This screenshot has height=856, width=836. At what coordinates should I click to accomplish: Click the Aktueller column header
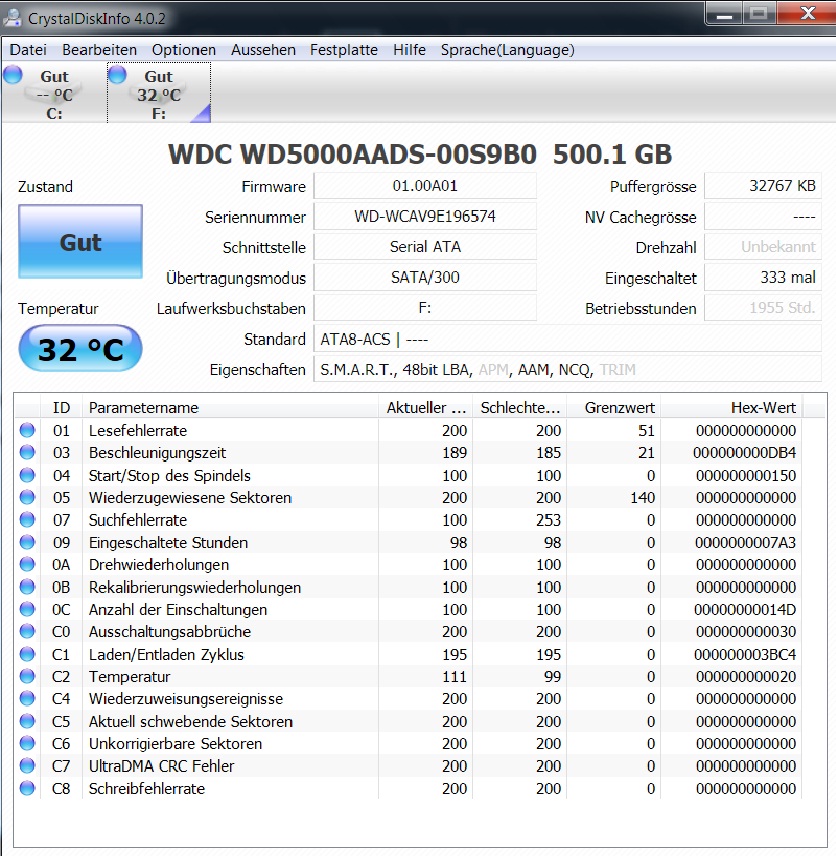[425, 407]
